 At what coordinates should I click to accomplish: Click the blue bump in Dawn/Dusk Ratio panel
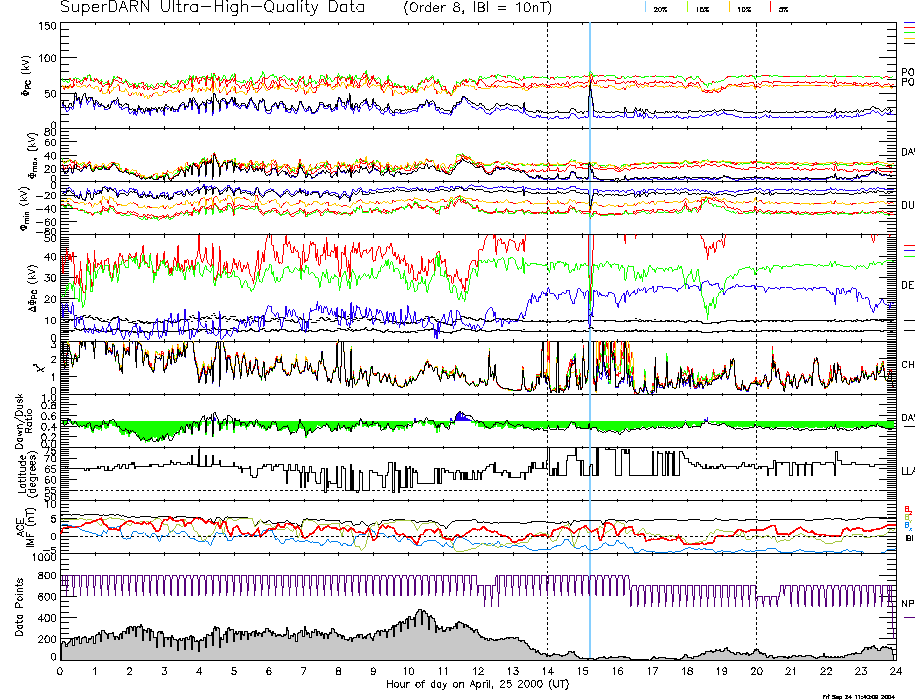[x=460, y=416]
